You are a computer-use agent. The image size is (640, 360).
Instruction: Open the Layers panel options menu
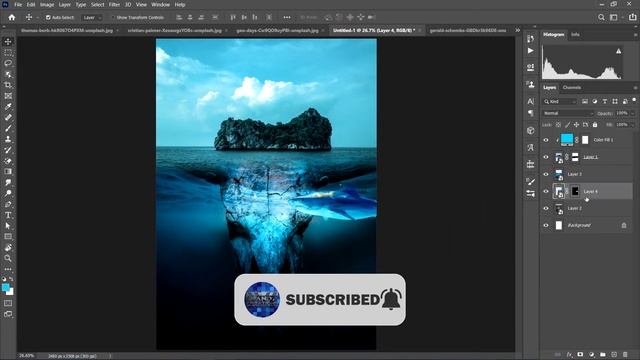pyautogui.click(x=635, y=88)
